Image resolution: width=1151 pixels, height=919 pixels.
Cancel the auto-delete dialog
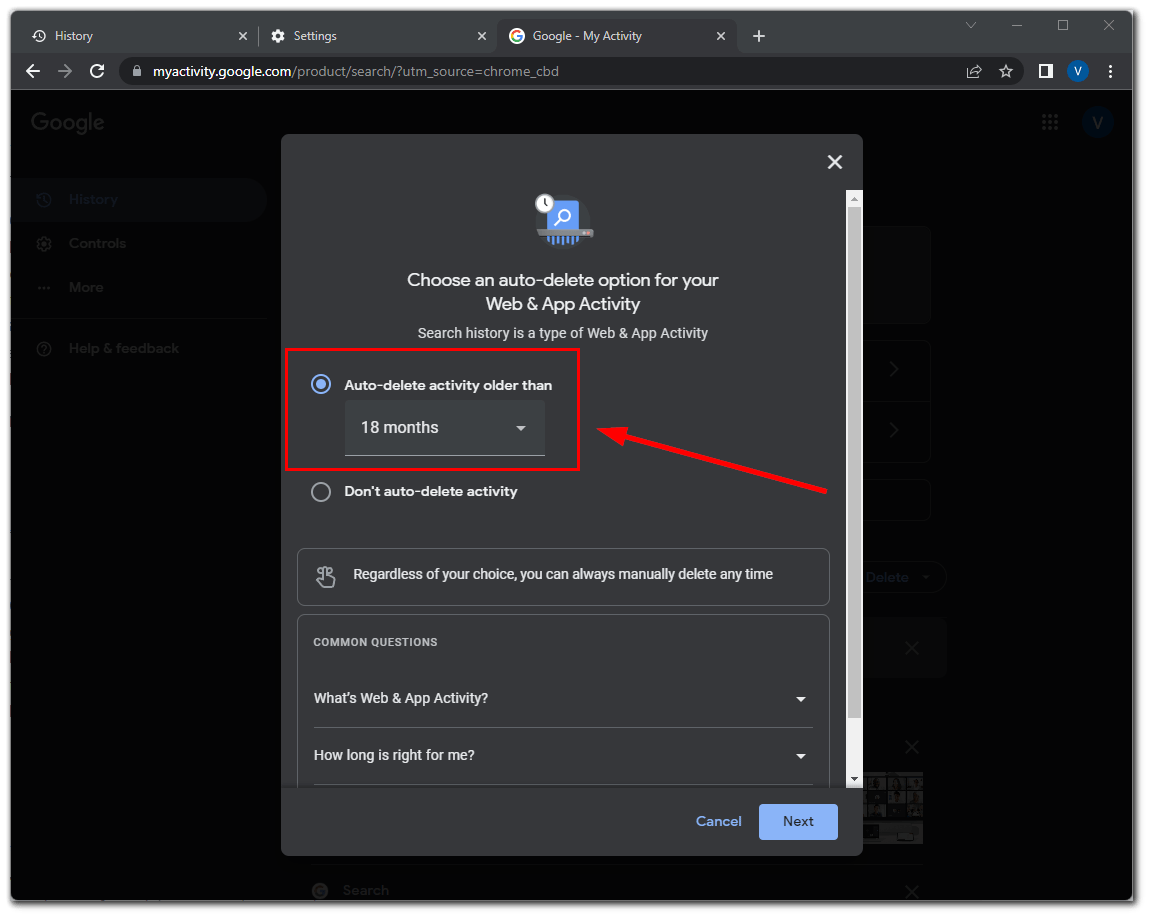coord(718,821)
